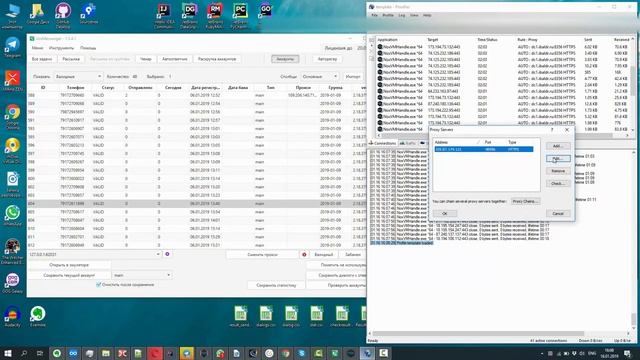The height and width of the screenshot is (360, 640).
Task: Open the WhatsApp desktop shortcut
Action: [x=13, y=216]
